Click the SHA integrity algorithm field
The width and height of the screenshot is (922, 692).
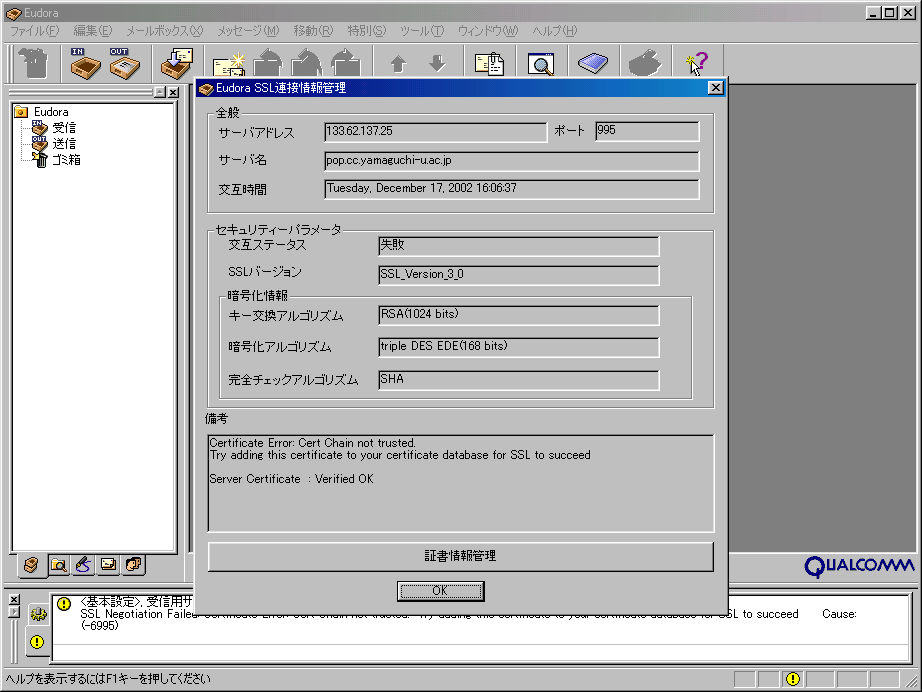519,380
